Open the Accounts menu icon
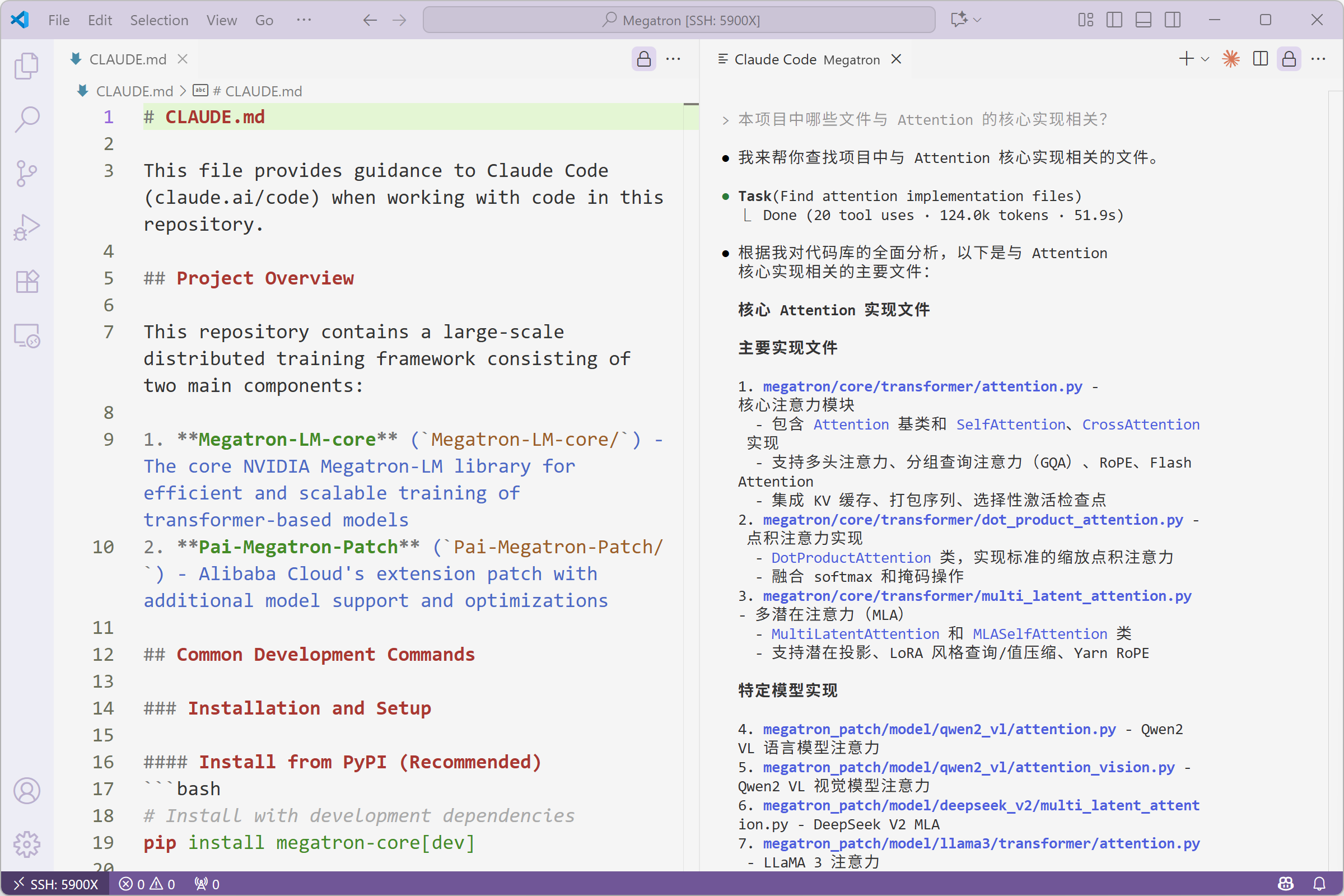 (x=27, y=791)
